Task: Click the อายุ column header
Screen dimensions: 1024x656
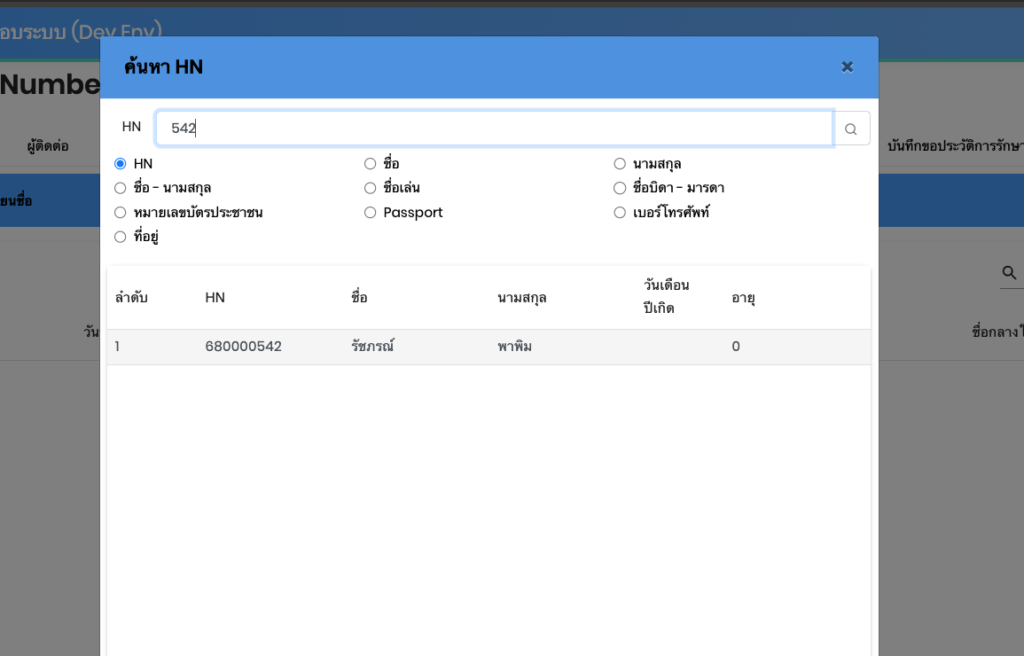Action: (x=743, y=297)
